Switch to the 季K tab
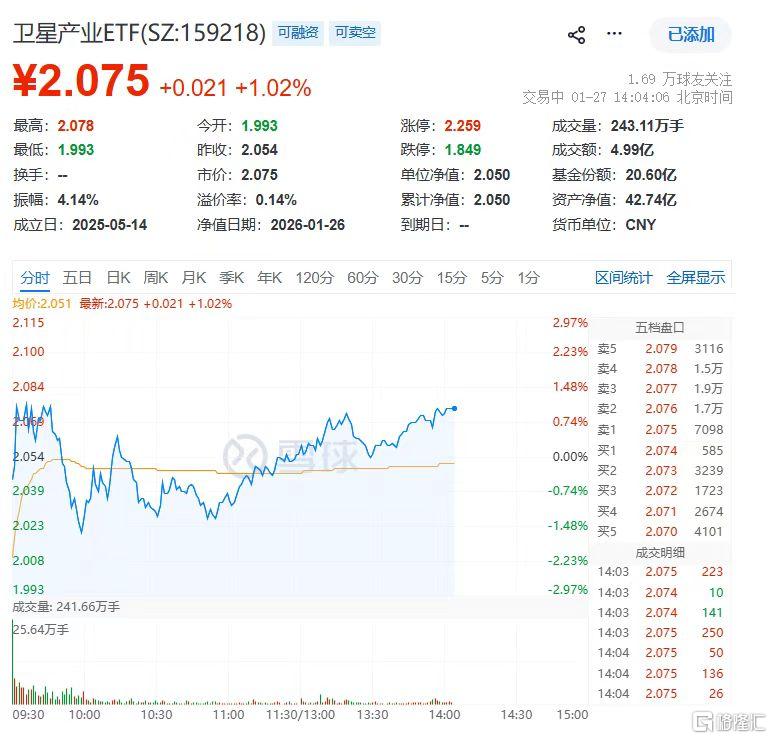This screenshot has height=740, width=773. tap(232, 278)
